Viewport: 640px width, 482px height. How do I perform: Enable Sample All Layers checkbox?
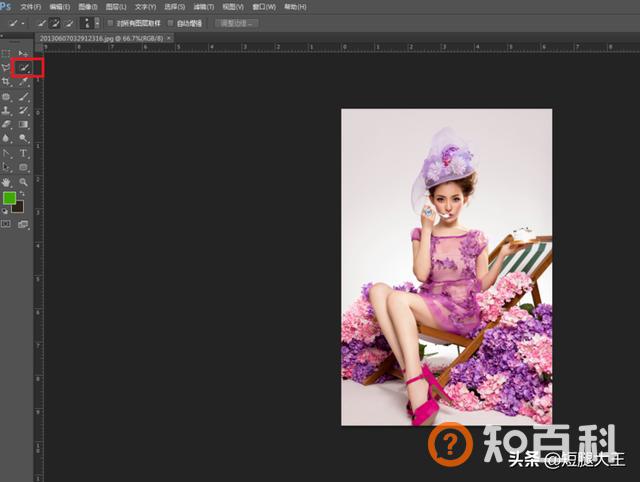[x=110, y=23]
